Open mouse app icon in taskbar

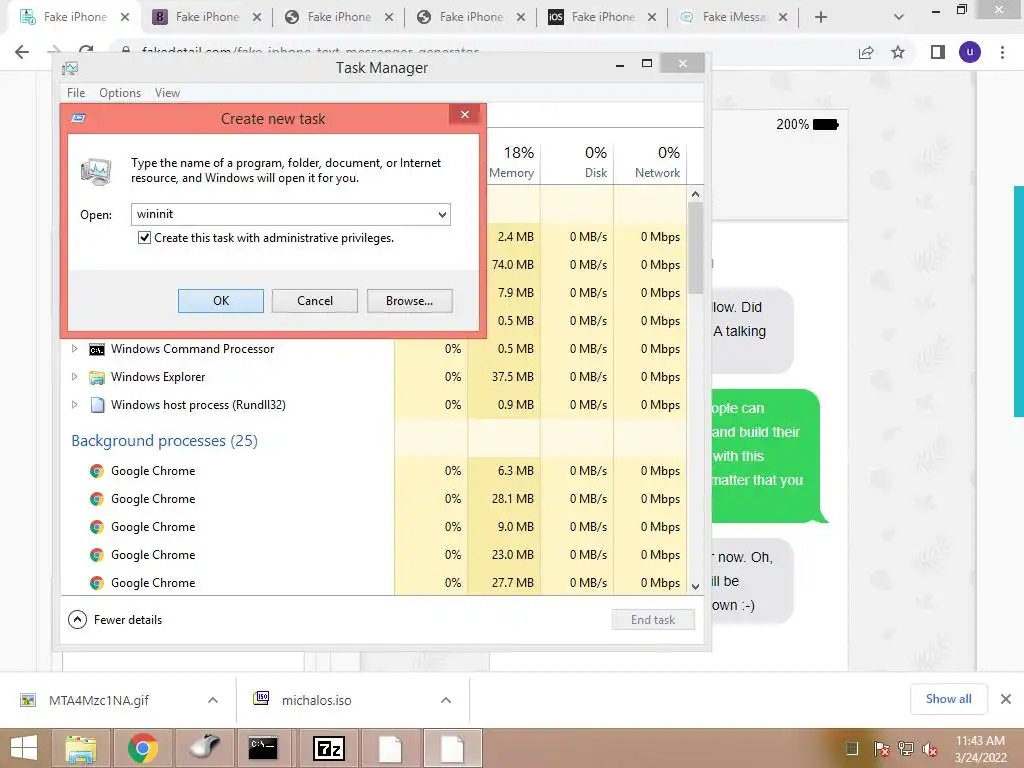(x=204, y=748)
